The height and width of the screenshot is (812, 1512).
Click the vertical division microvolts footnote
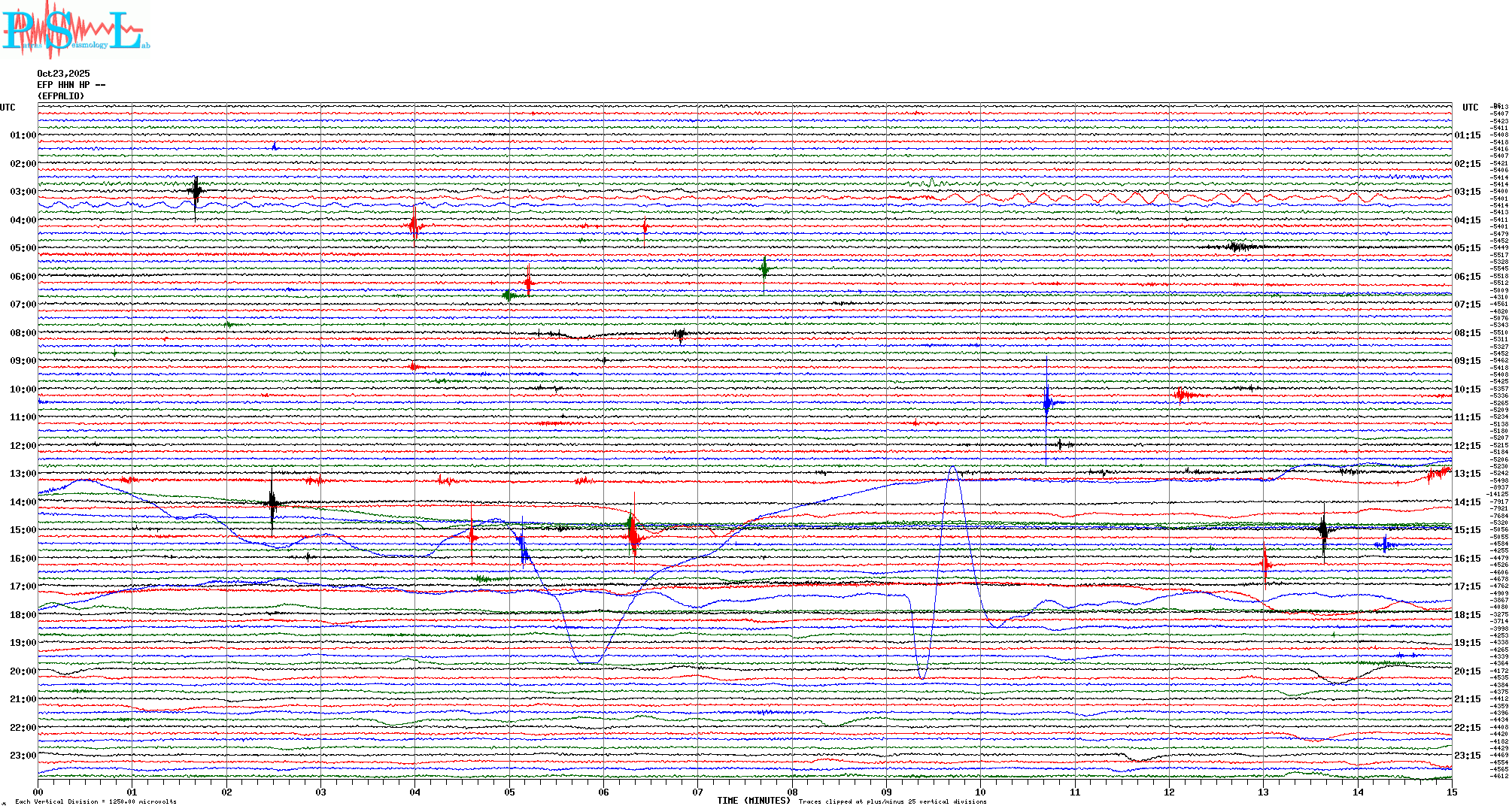pyautogui.click(x=96, y=801)
